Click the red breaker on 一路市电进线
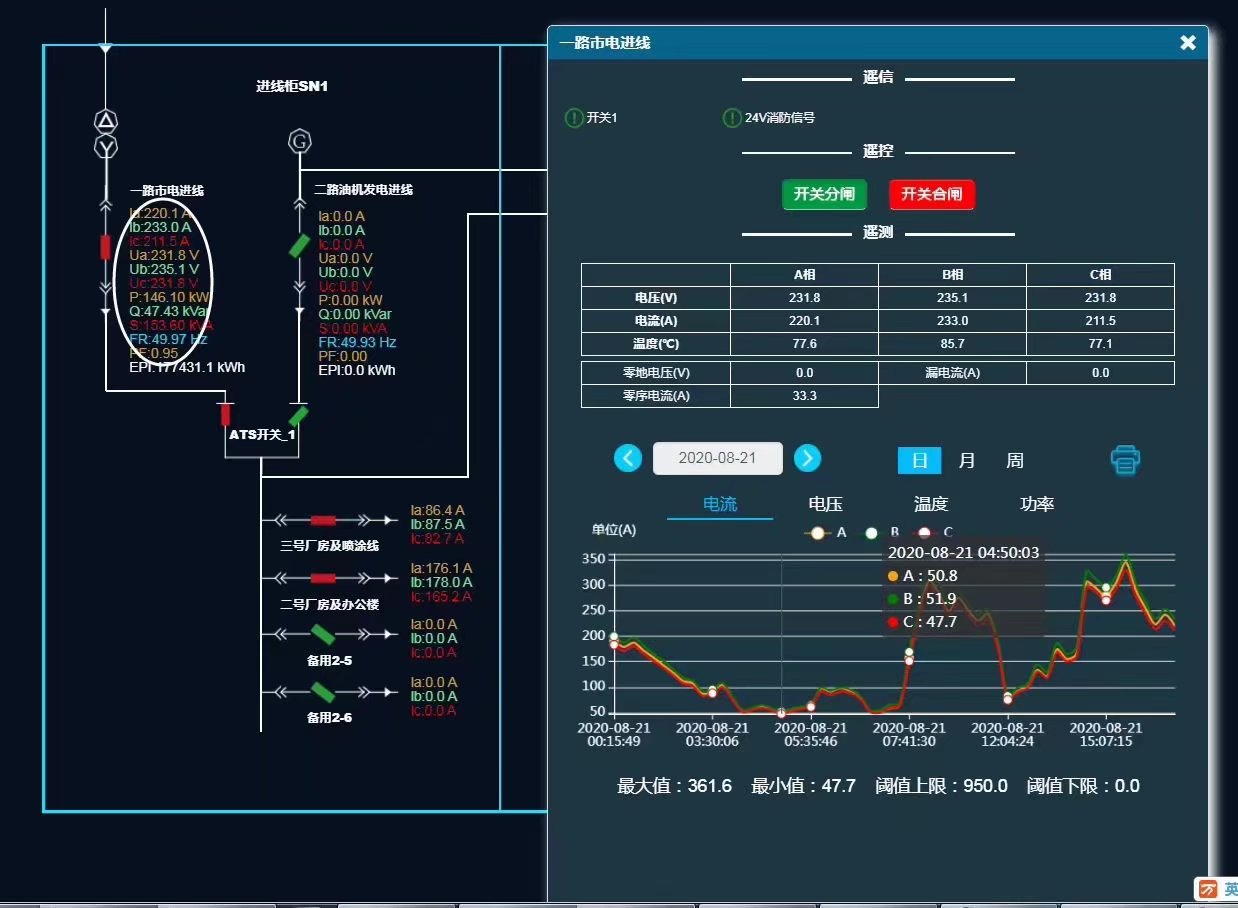1238x908 pixels. (x=105, y=247)
